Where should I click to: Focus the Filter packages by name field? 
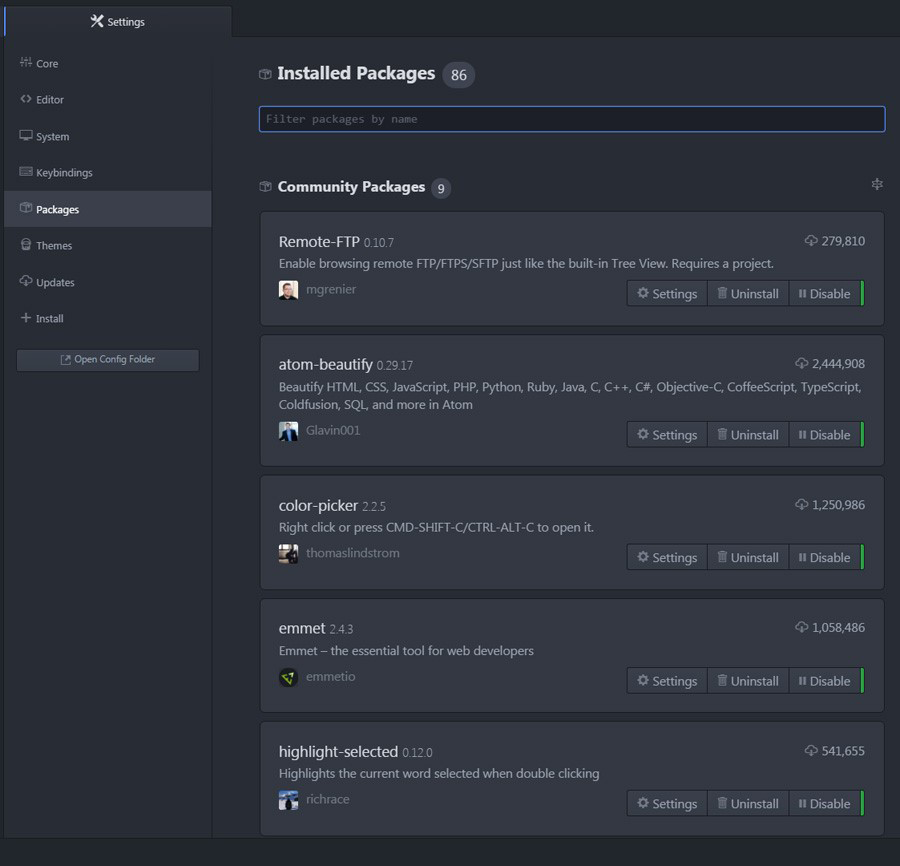pyautogui.click(x=572, y=119)
